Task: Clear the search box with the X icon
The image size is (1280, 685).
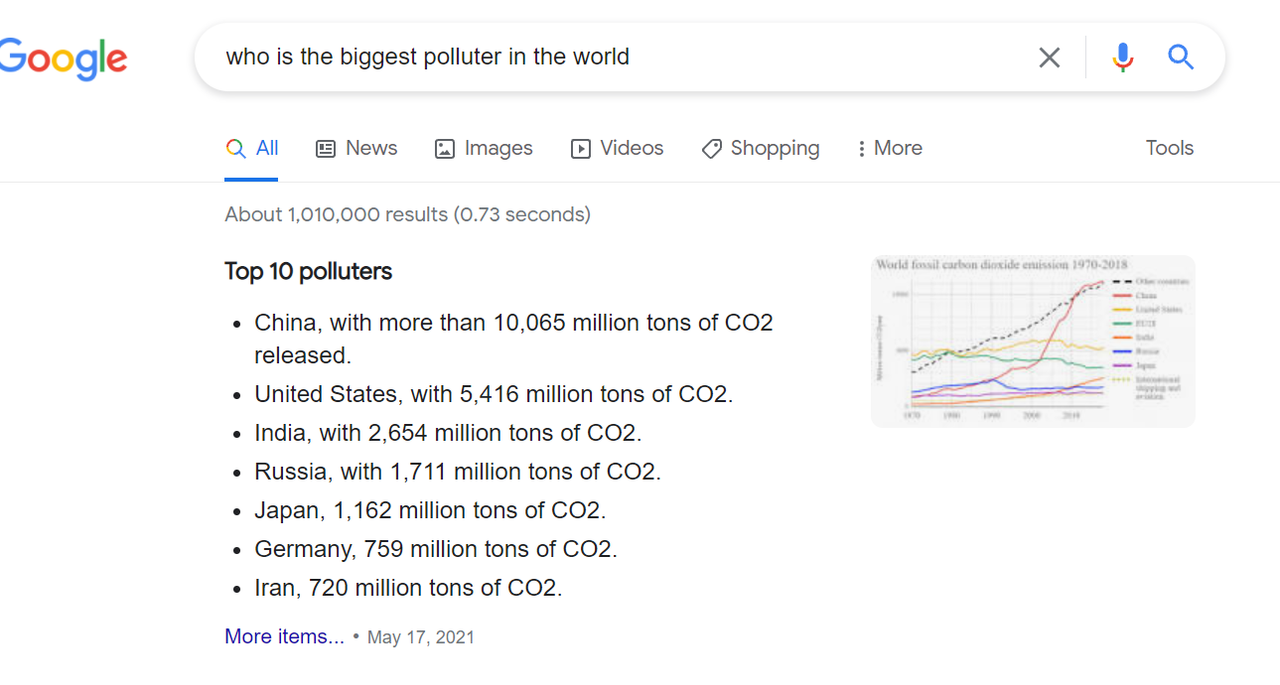Action: (x=1049, y=58)
